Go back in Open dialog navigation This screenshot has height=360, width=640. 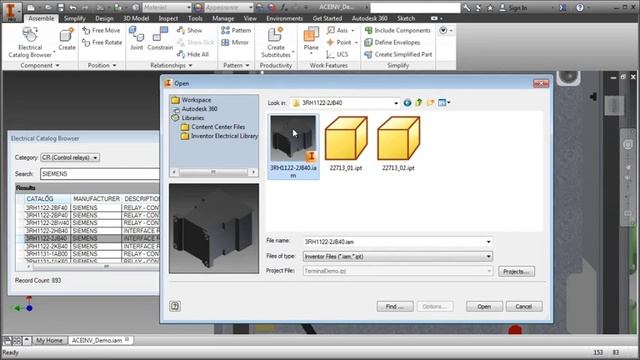click(407, 103)
